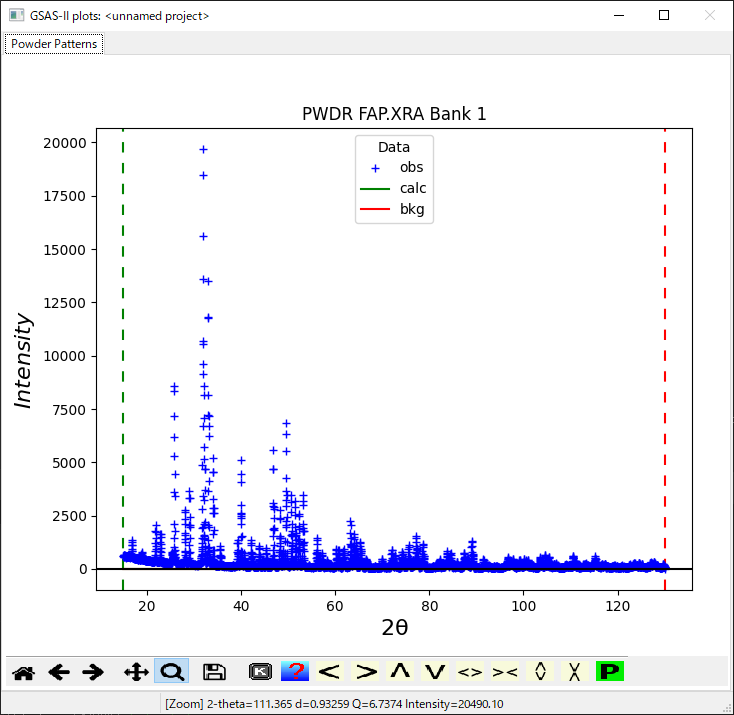The image size is (734, 715).
Task: Shift plot down with 'V' button
Action: coord(434,672)
